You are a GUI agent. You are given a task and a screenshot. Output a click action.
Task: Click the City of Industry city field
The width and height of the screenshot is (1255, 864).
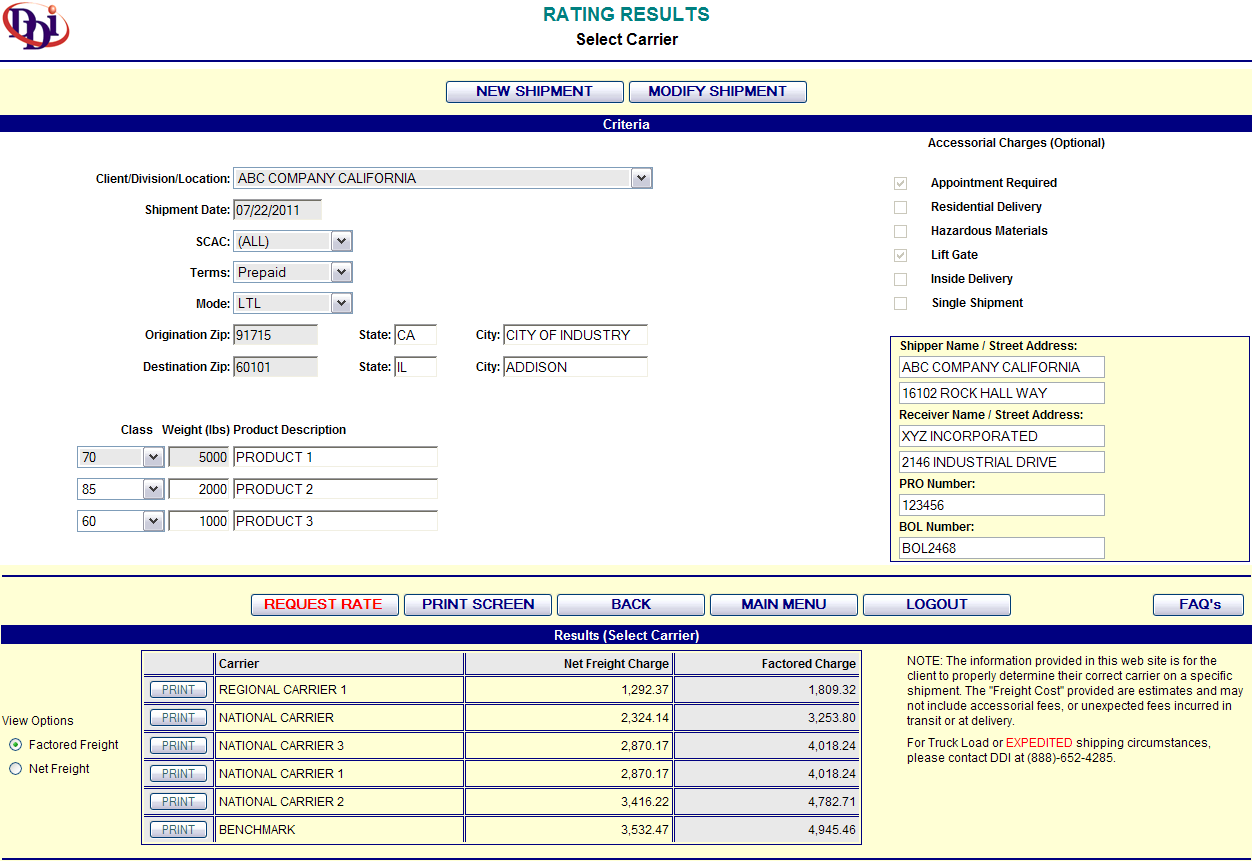point(575,335)
